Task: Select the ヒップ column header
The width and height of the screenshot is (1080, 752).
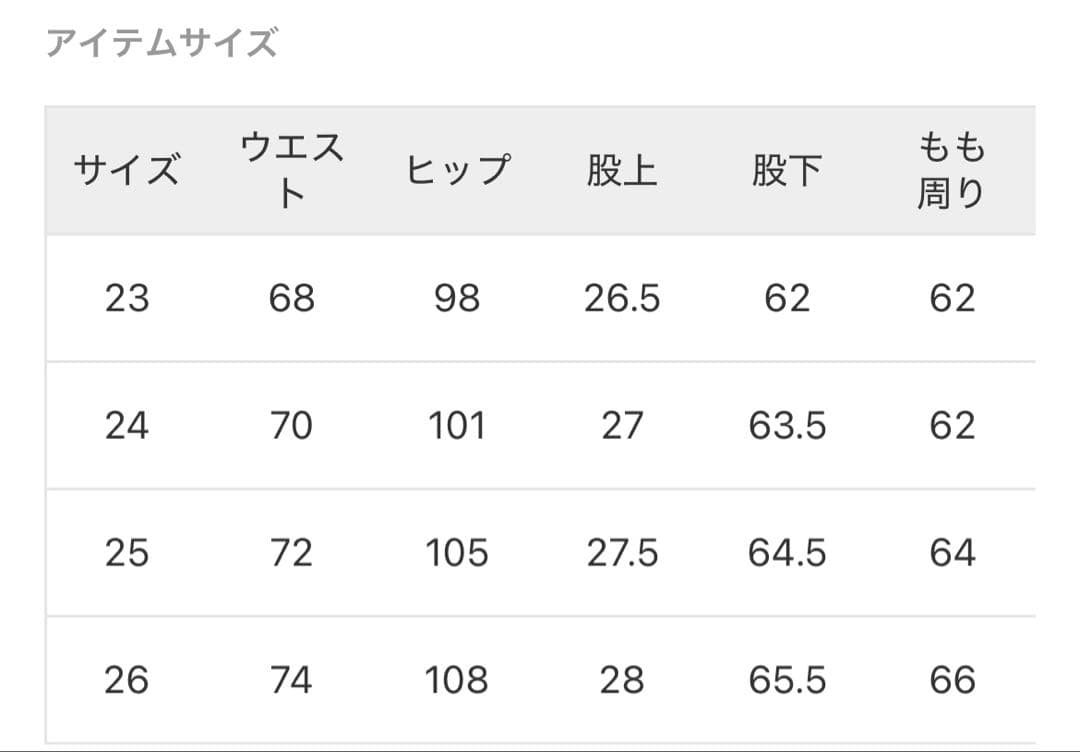Action: 457,171
